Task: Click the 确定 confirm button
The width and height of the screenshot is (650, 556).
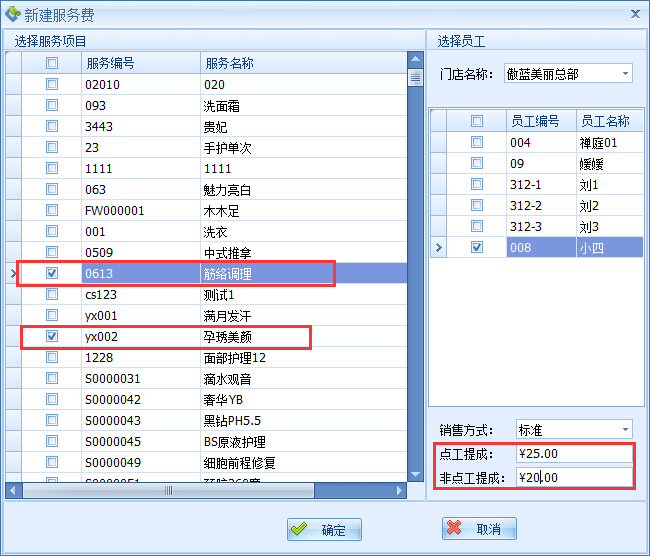Action: [x=323, y=530]
